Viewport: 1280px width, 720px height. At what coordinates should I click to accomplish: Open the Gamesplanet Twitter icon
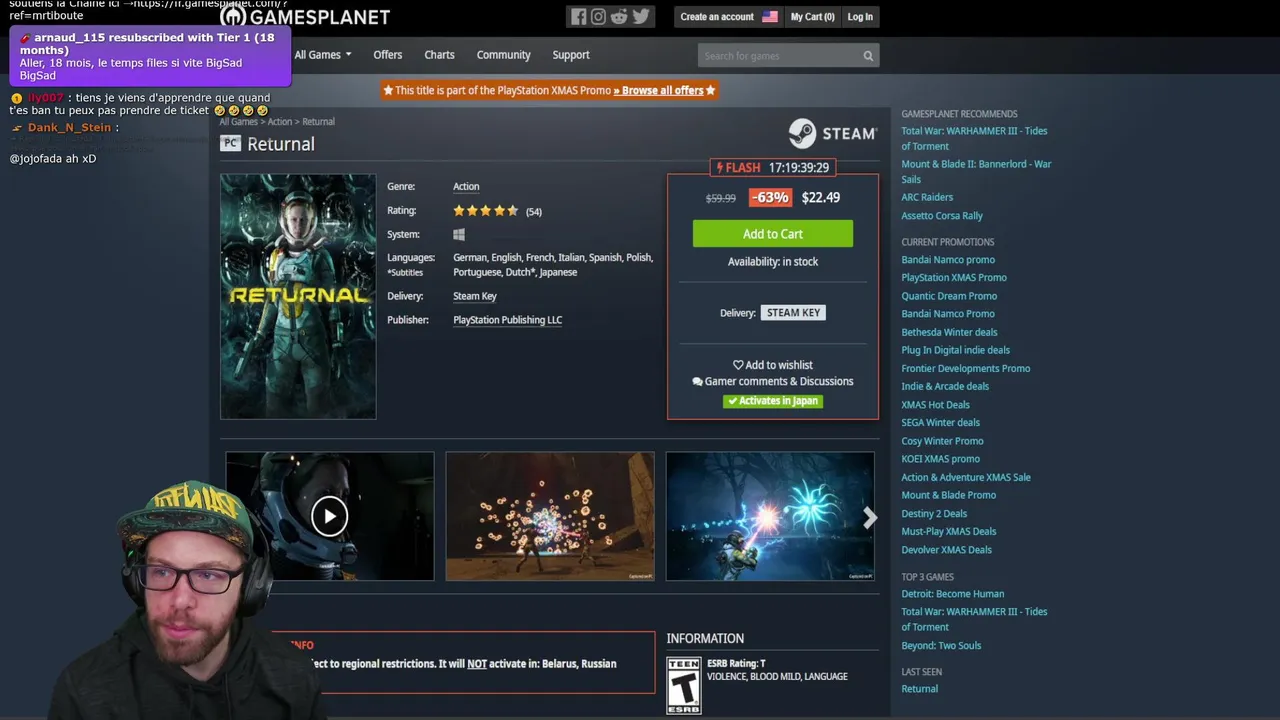(641, 16)
